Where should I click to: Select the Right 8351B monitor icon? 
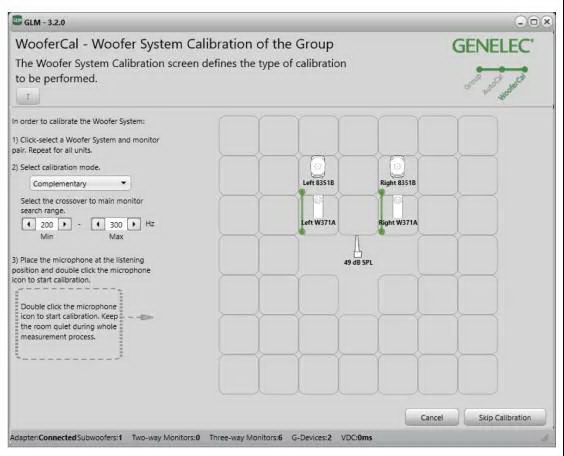coord(397,167)
